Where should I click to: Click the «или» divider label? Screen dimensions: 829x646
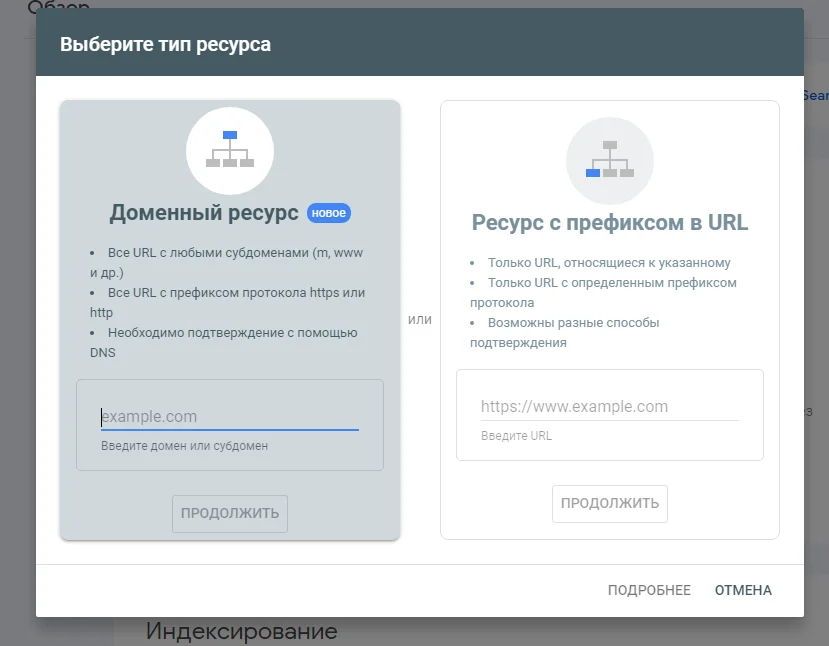[x=421, y=319]
